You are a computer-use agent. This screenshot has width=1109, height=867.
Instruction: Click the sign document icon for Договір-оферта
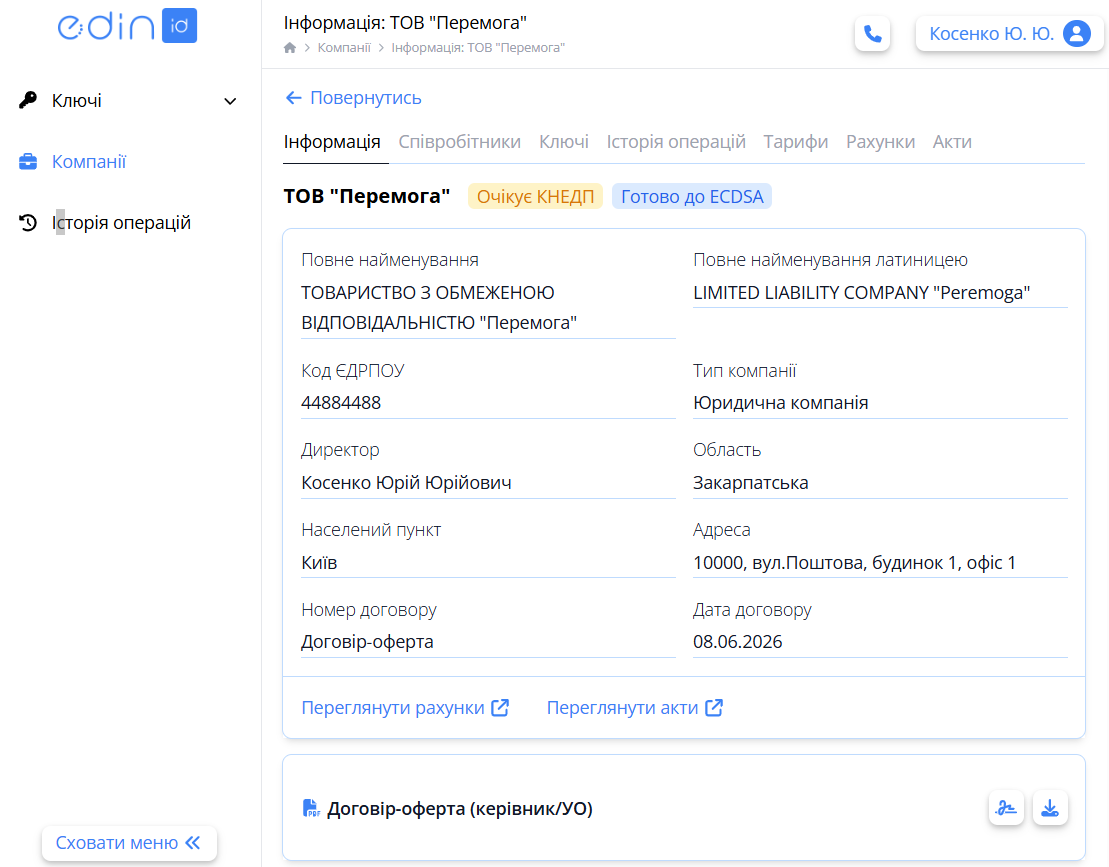(x=1006, y=808)
